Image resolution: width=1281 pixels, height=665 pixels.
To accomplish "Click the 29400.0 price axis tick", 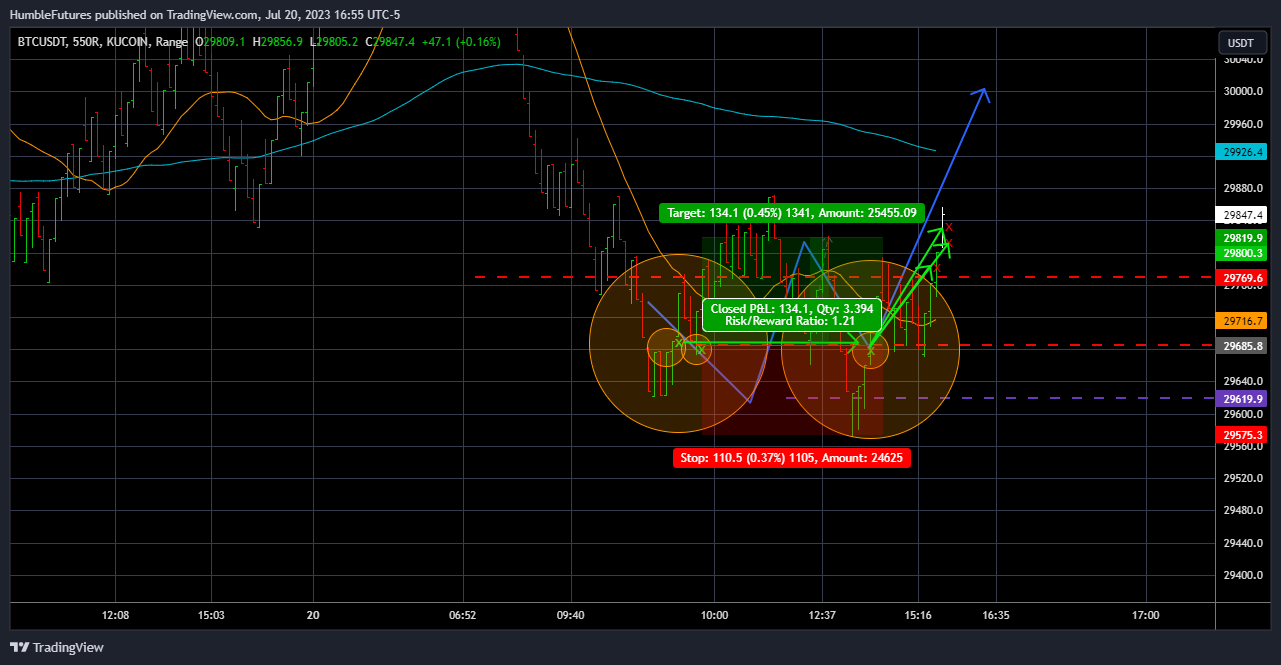I will 1243,575.
